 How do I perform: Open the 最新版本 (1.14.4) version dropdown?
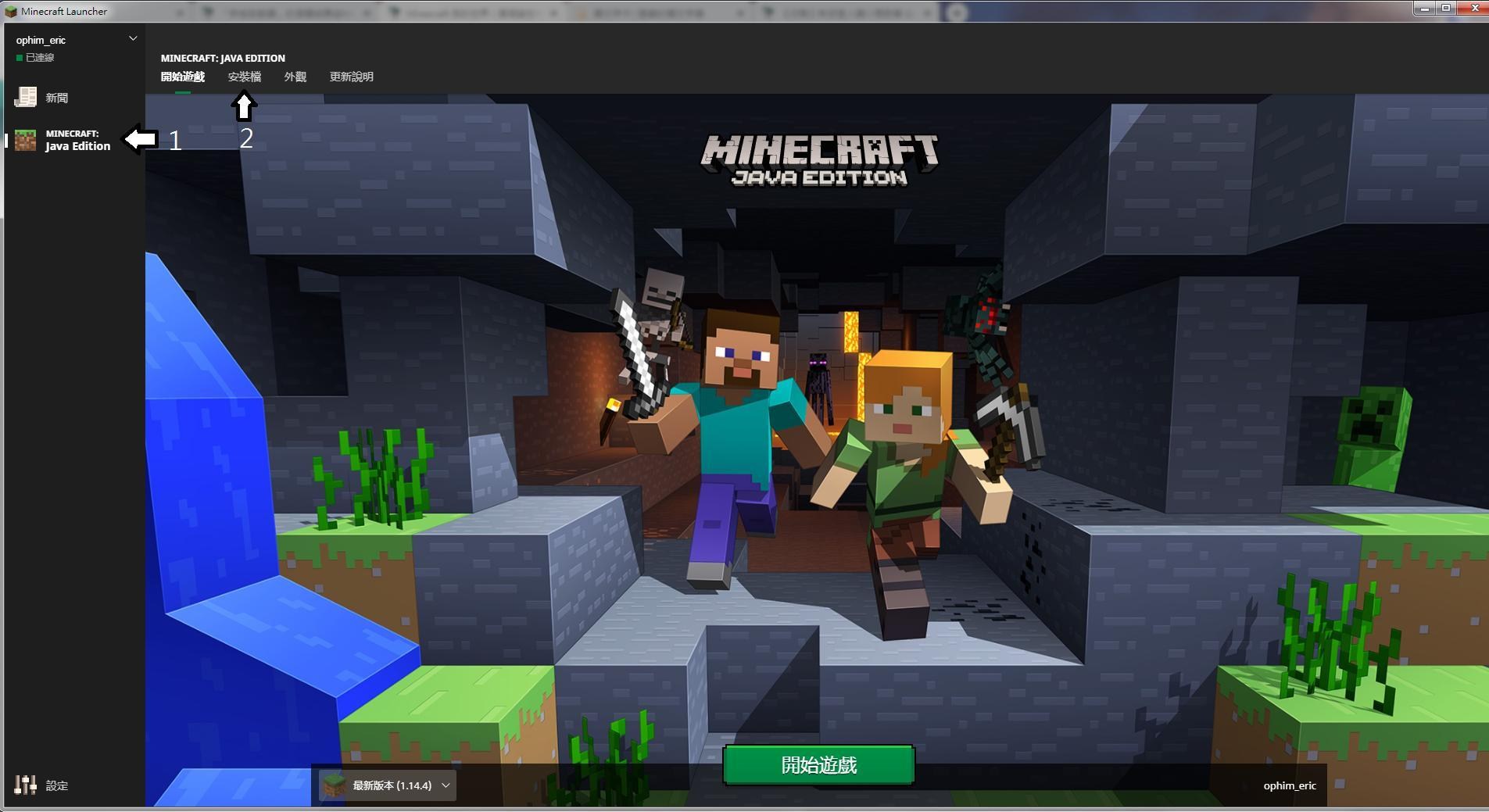pyautogui.click(x=387, y=785)
